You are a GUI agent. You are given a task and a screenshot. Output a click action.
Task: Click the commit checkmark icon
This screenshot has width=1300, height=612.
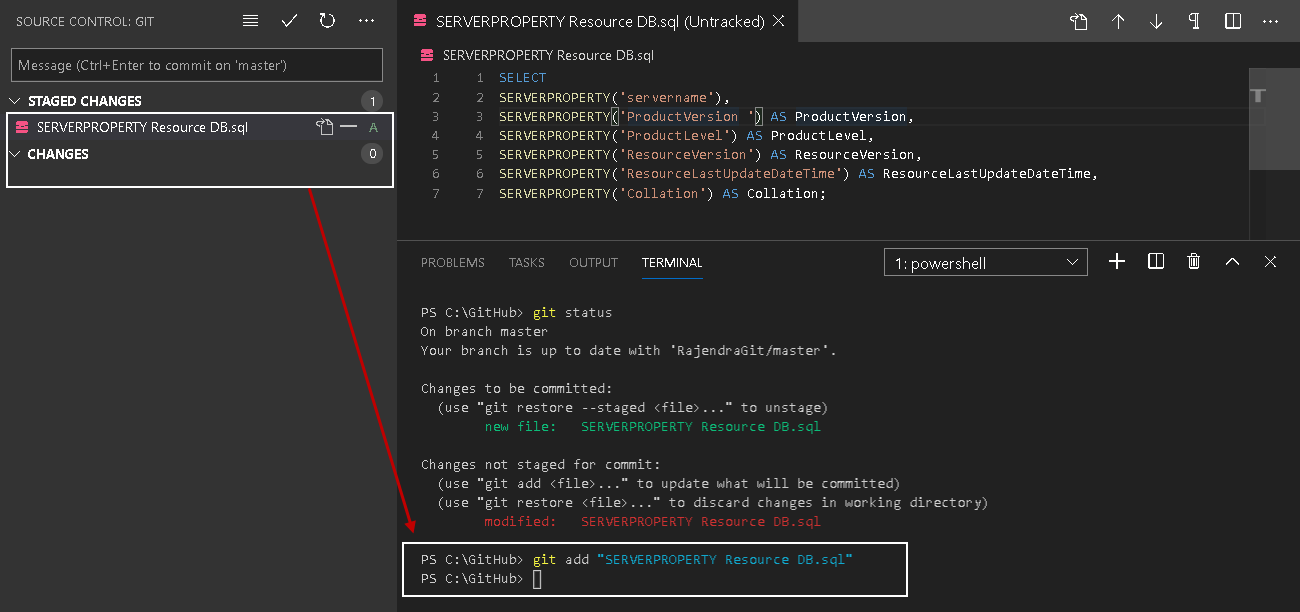tap(290, 21)
